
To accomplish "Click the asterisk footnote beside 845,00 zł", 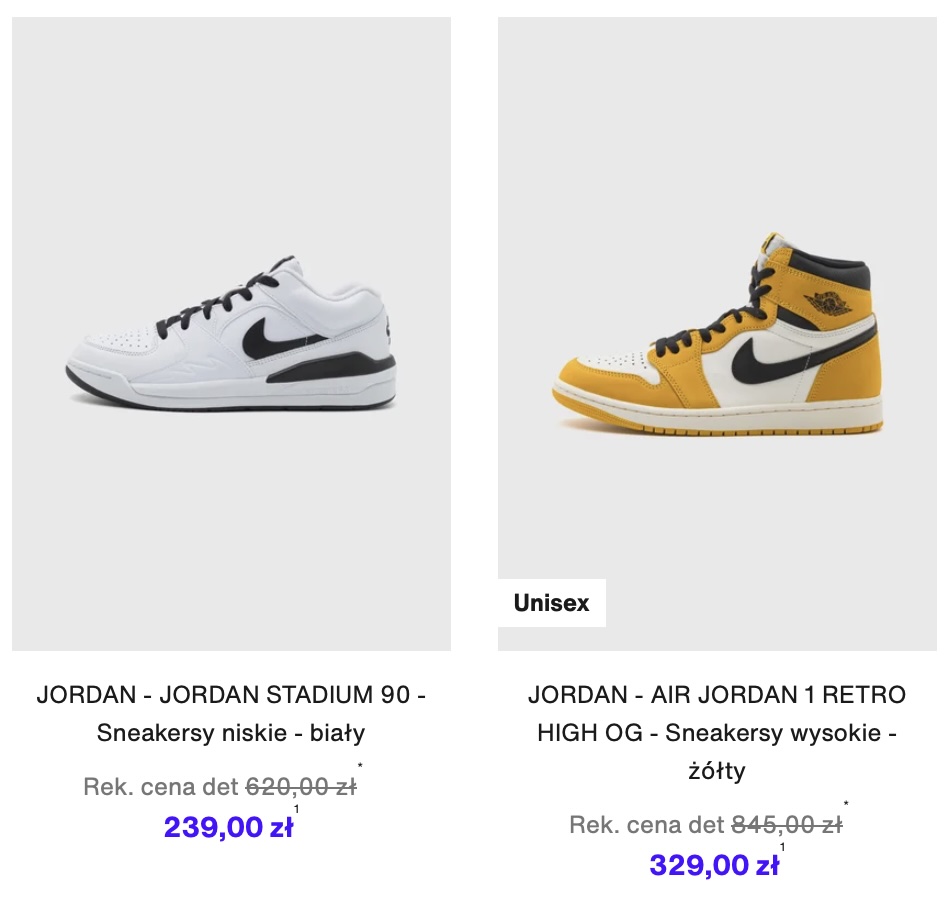I will point(846,804).
